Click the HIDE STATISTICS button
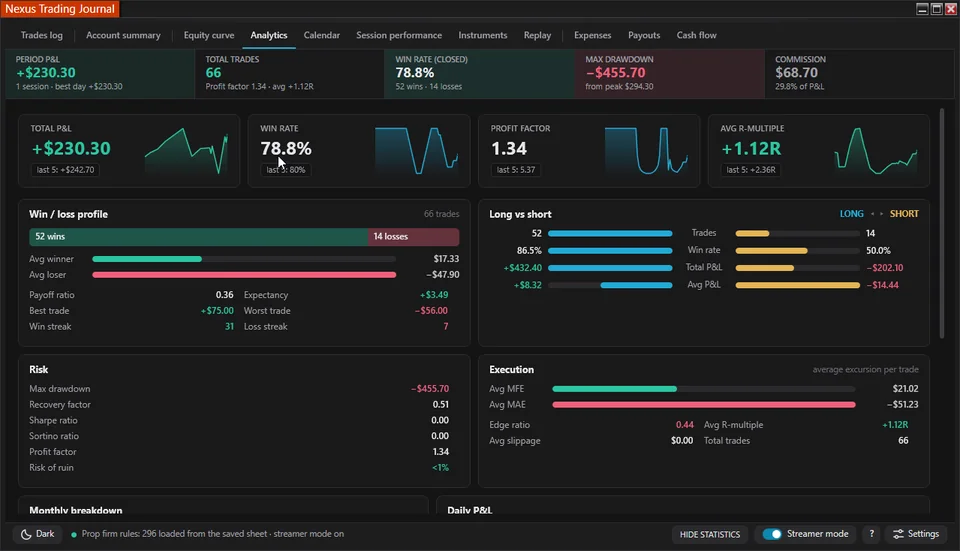This screenshot has width=960, height=551. (710, 534)
